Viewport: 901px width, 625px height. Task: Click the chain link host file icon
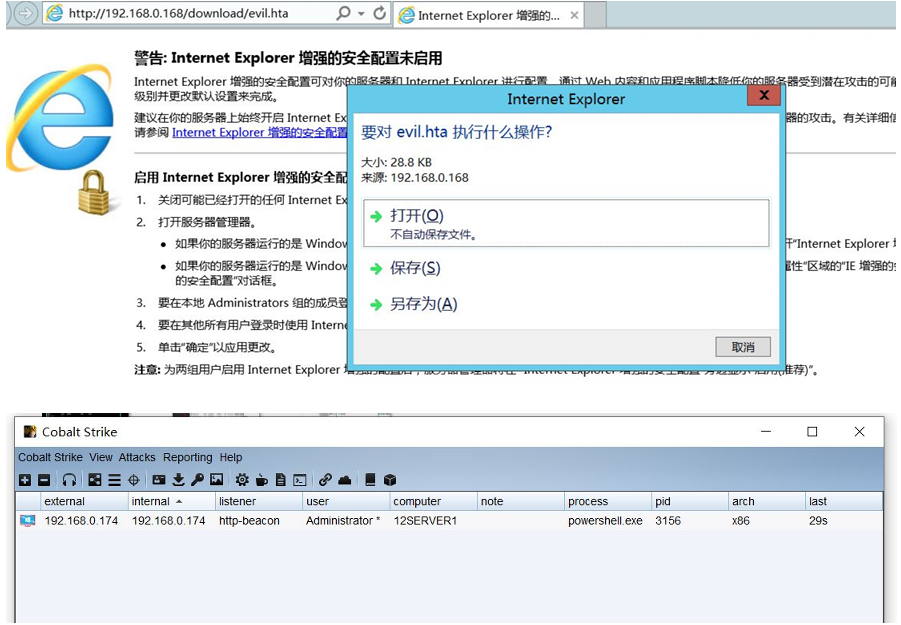pos(325,480)
